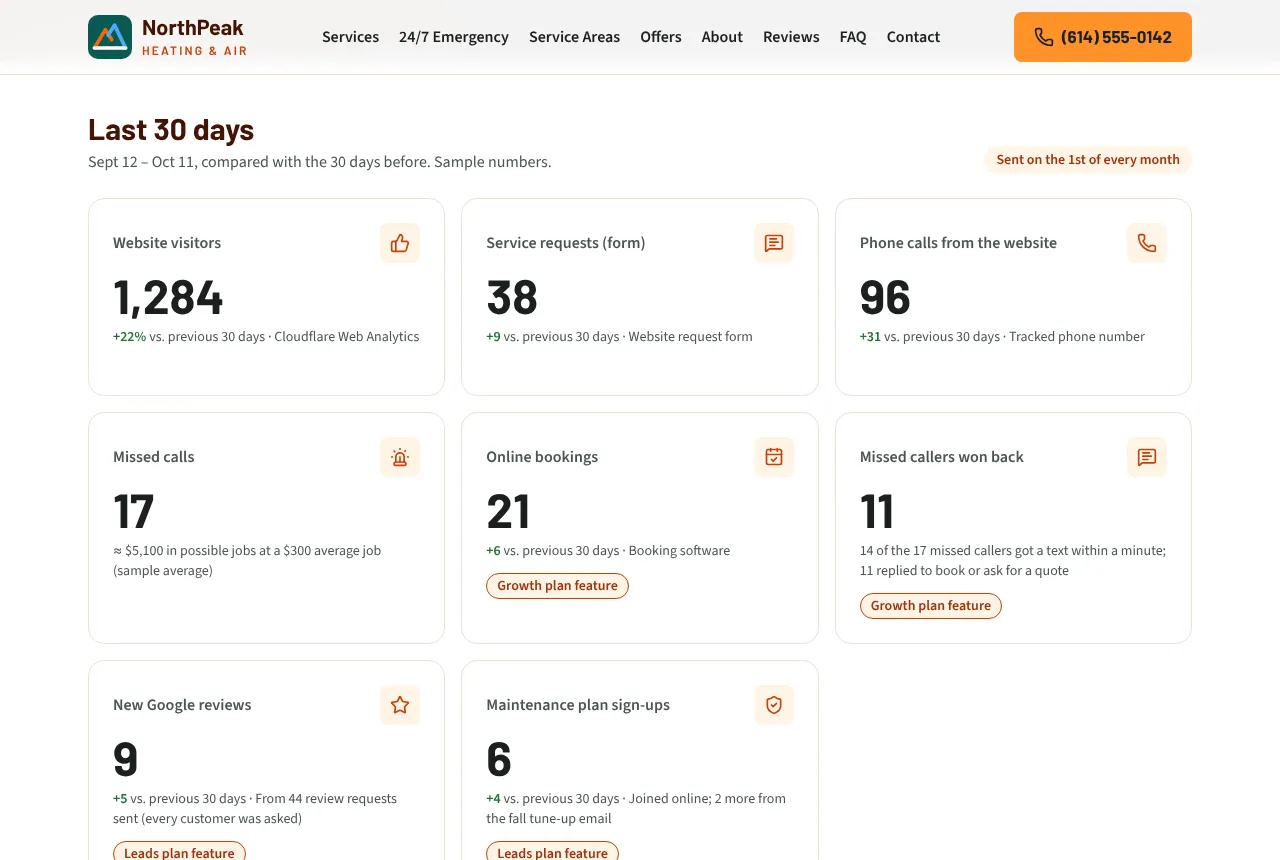This screenshot has width=1280, height=860.
Task: Click Growth plan feature tag under Missed callers won back
Action: 931,606
